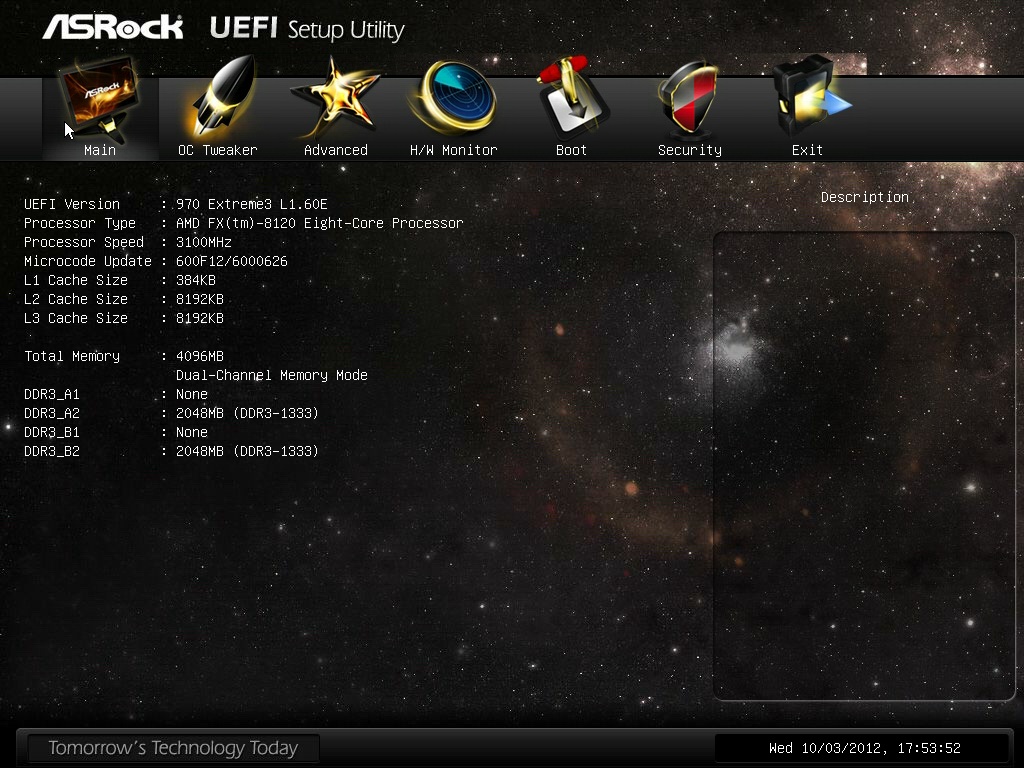Click the DDR3_B2 label
Image resolution: width=1024 pixels, height=768 pixels.
click(52, 451)
